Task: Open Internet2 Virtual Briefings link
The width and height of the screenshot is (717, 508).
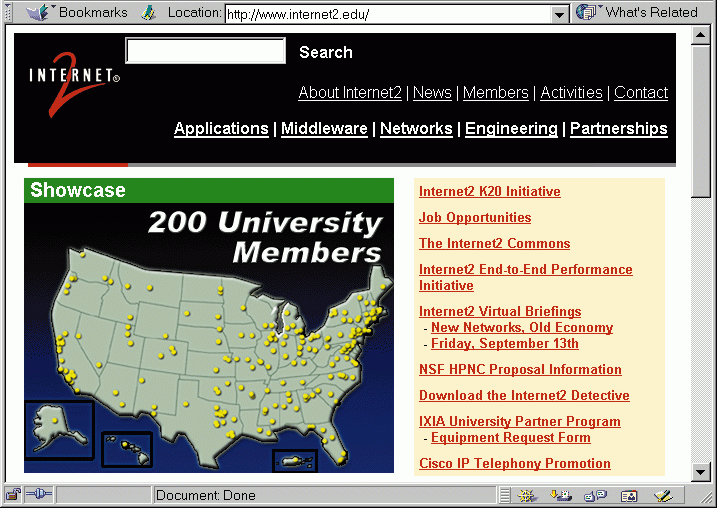Action: [x=500, y=312]
